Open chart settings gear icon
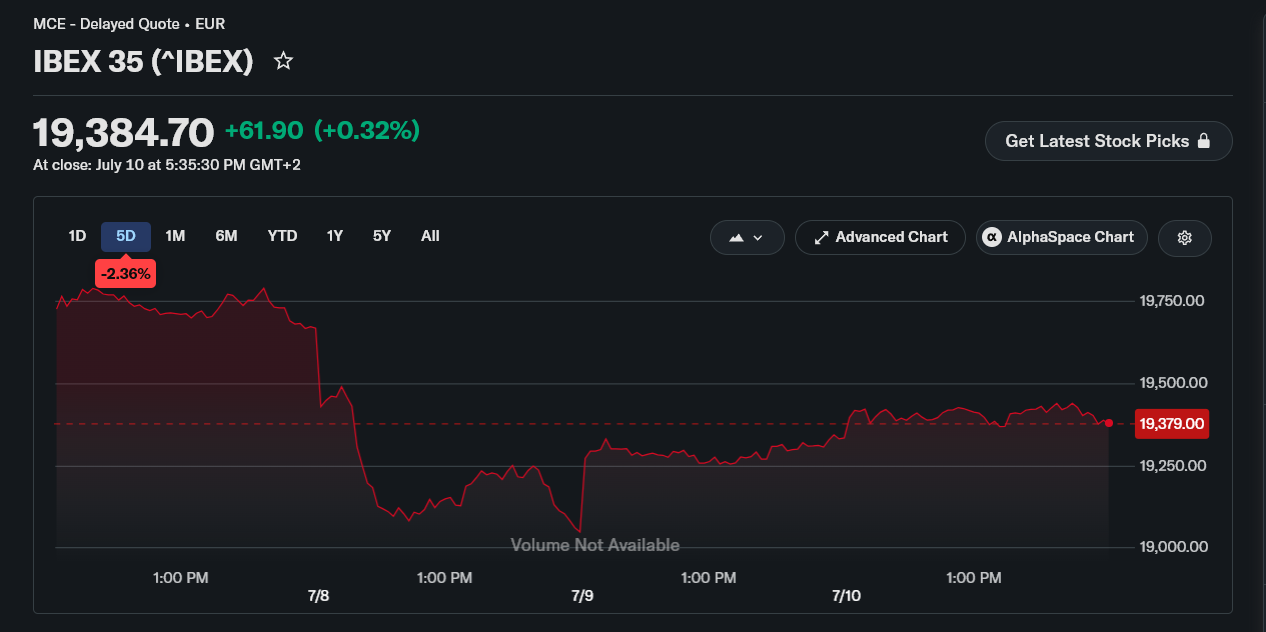1266x632 pixels. tap(1185, 238)
